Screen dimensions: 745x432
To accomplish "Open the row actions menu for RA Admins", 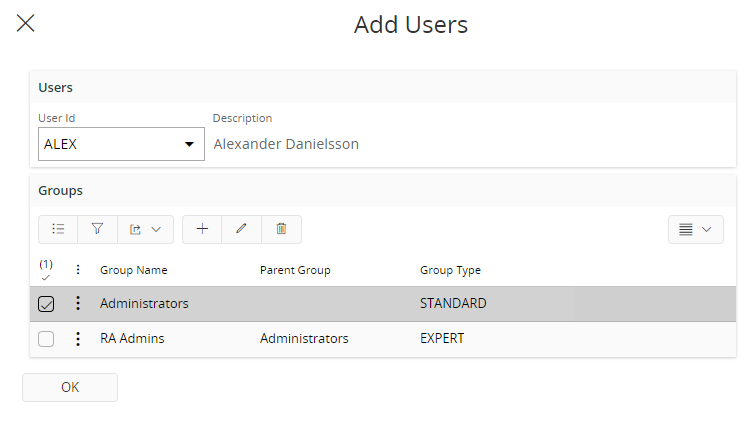I will (78, 338).
